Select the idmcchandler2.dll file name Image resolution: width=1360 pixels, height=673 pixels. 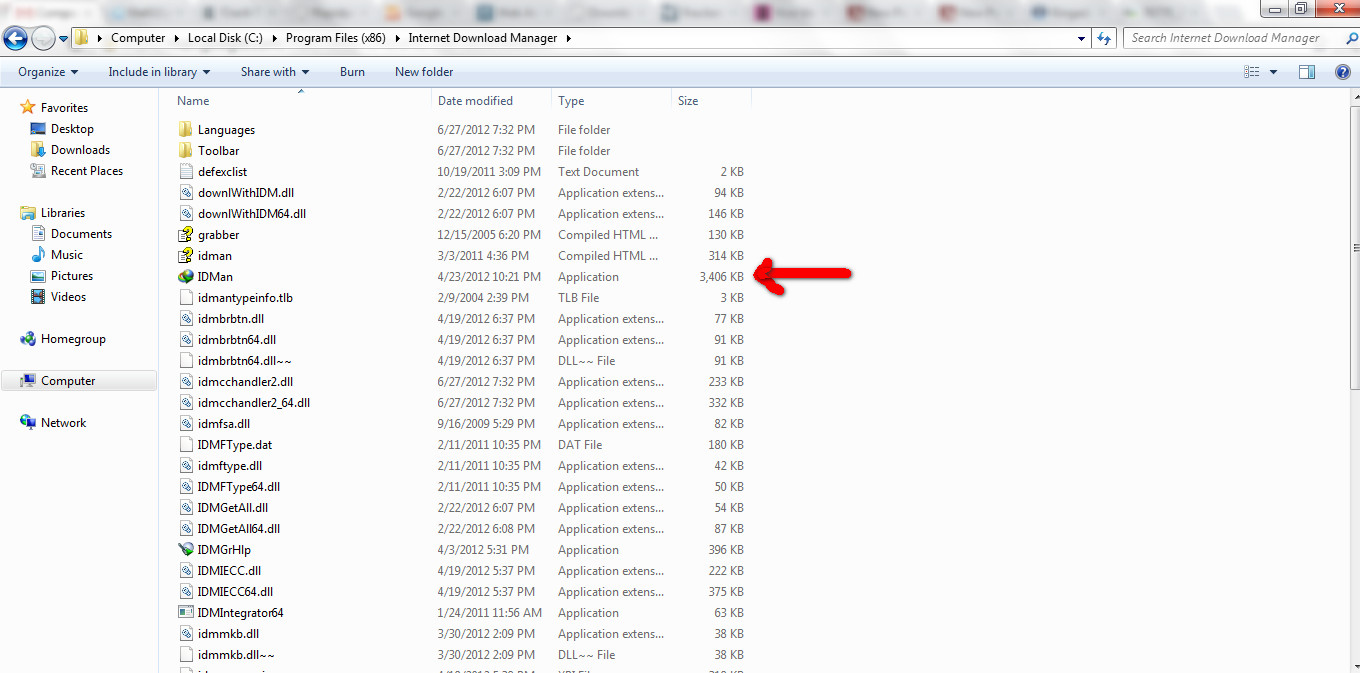246,382
